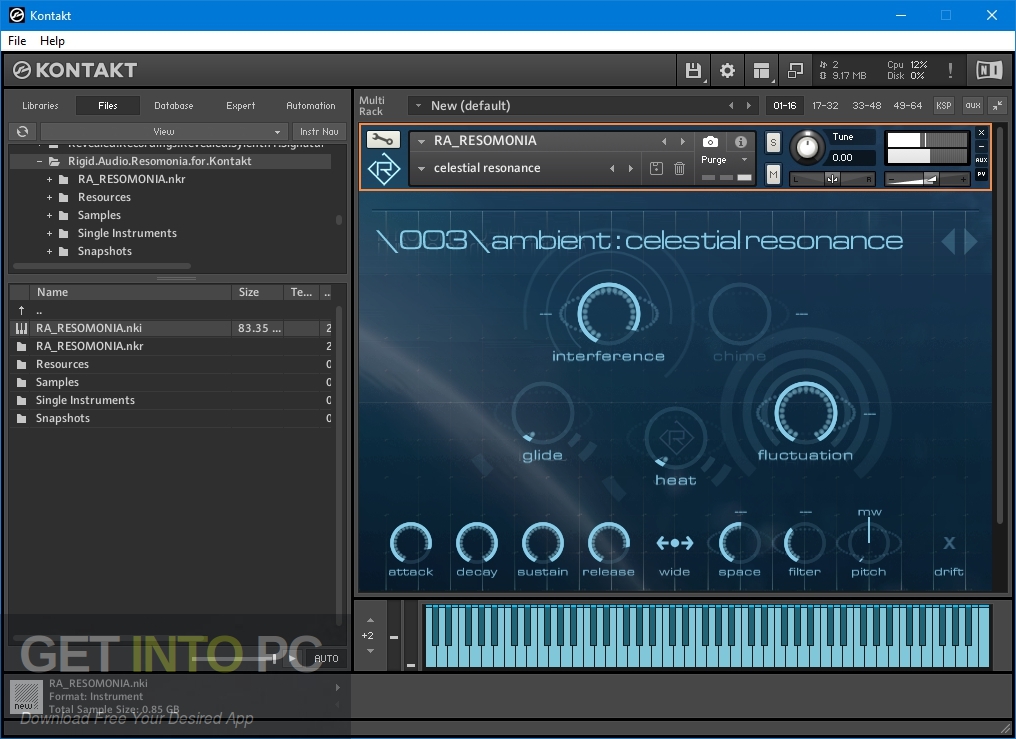Expand the Snapshots tree folder
1016x739 pixels.
tap(49, 251)
